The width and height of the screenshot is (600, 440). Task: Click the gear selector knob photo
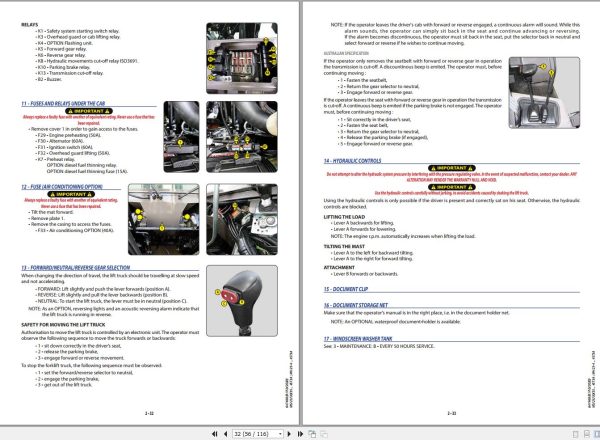click(242, 301)
